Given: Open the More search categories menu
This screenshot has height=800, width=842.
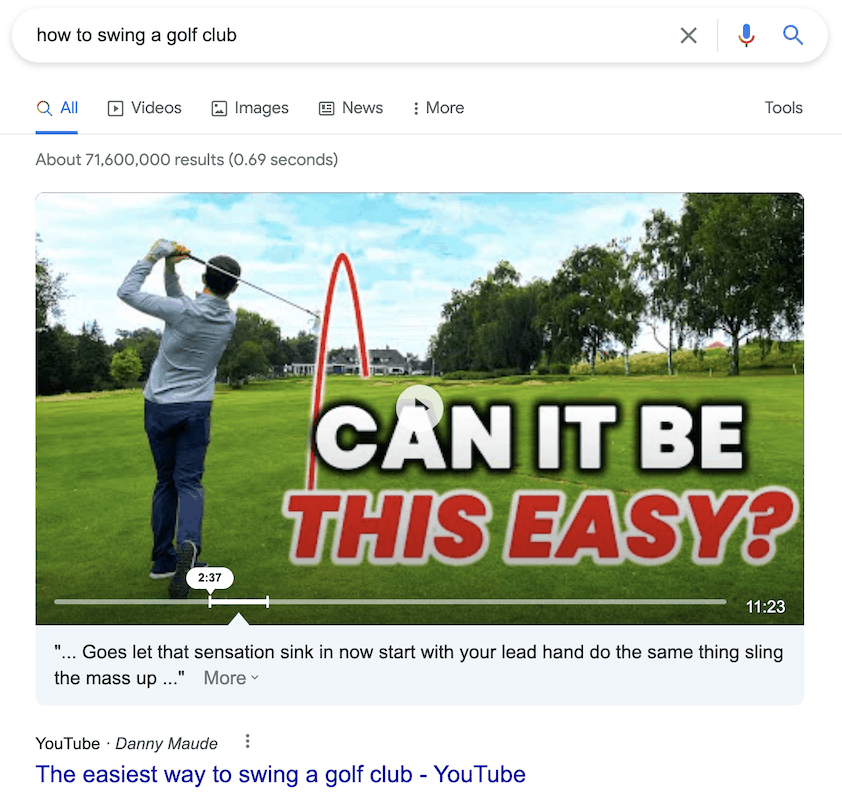Looking at the screenshot, I should tap(438, 108).
